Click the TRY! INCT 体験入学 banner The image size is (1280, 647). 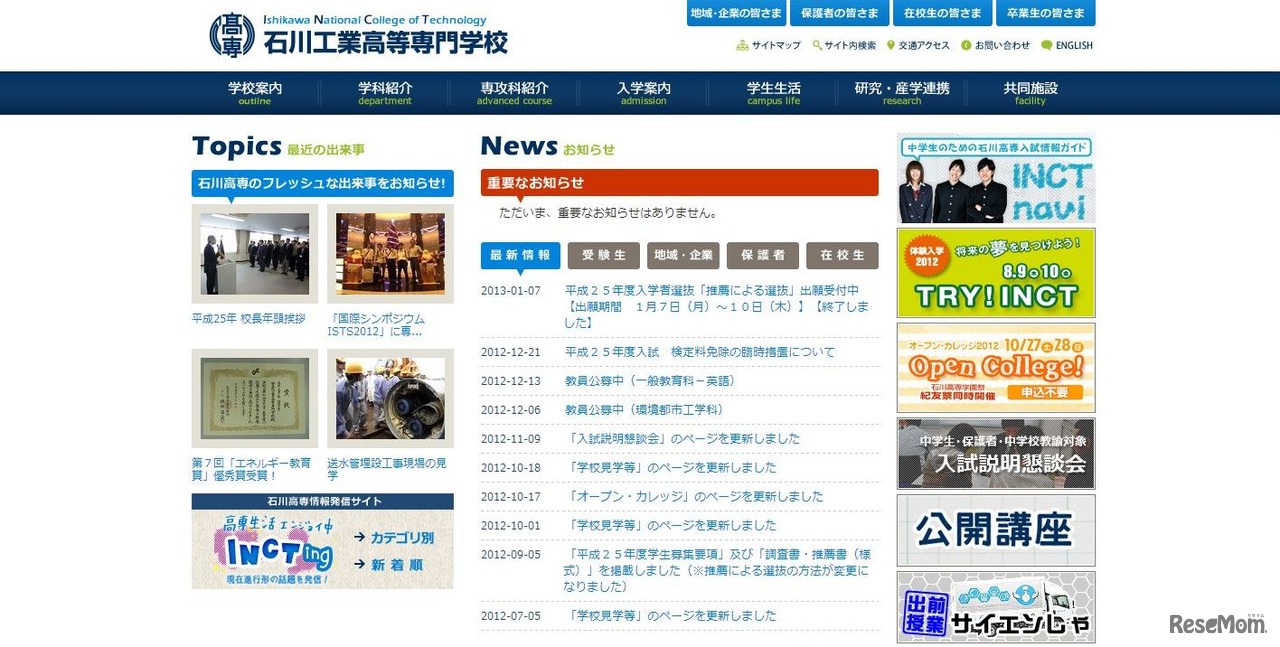click(995, 272)
